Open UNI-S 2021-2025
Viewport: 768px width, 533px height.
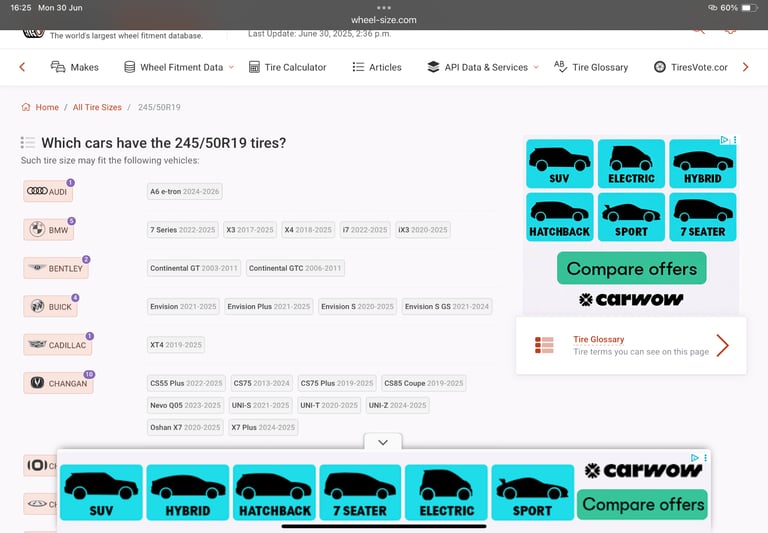click(x=261, y=405)
